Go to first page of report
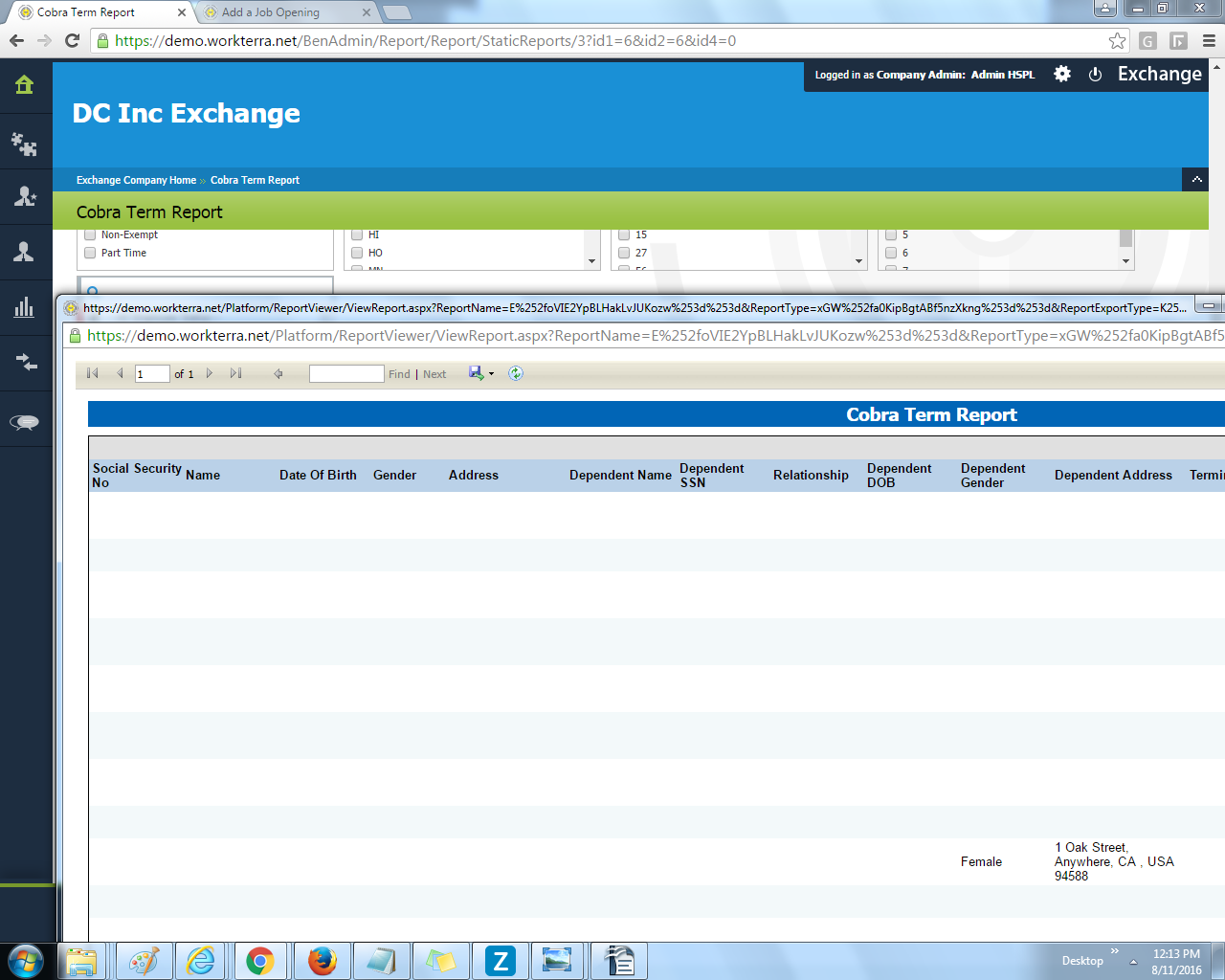1225x980 pixels. [93, 373]
